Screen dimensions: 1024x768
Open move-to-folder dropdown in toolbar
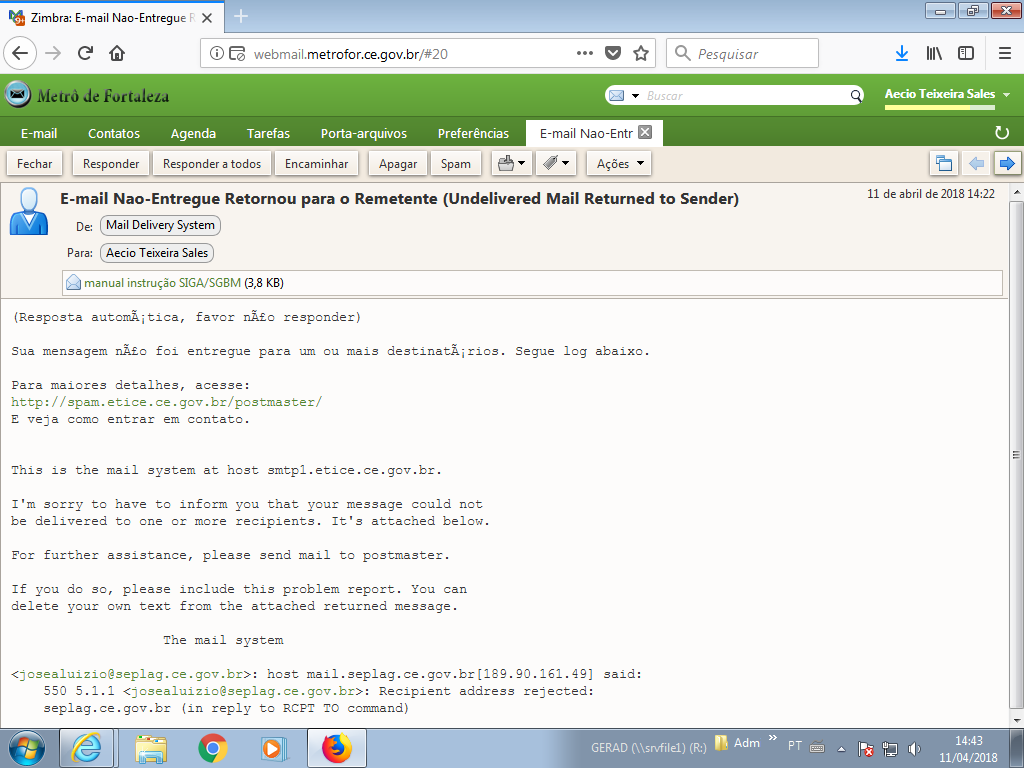click(x=511, y=163)
